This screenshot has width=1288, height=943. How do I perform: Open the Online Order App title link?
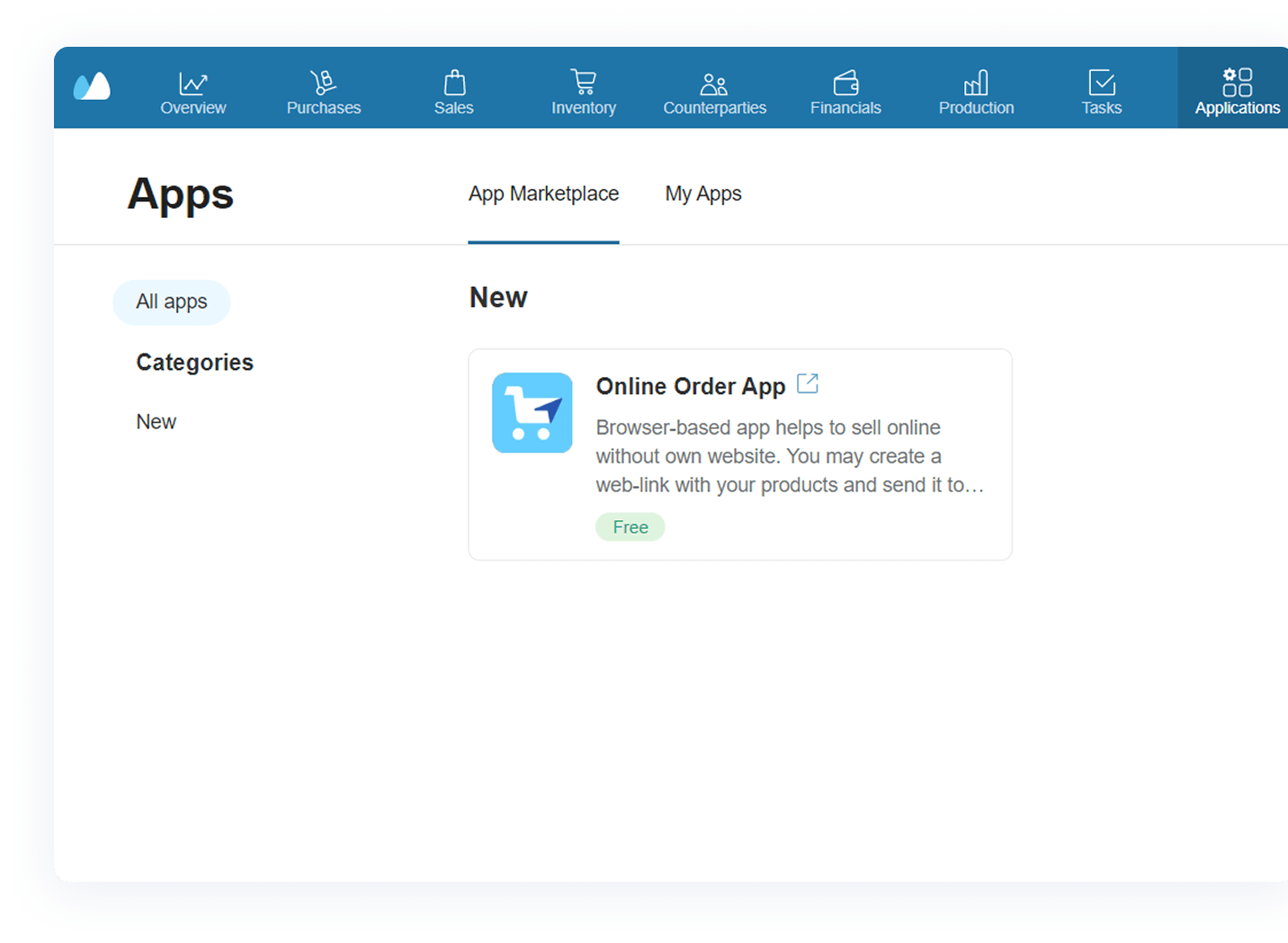(x=689, y=386)
